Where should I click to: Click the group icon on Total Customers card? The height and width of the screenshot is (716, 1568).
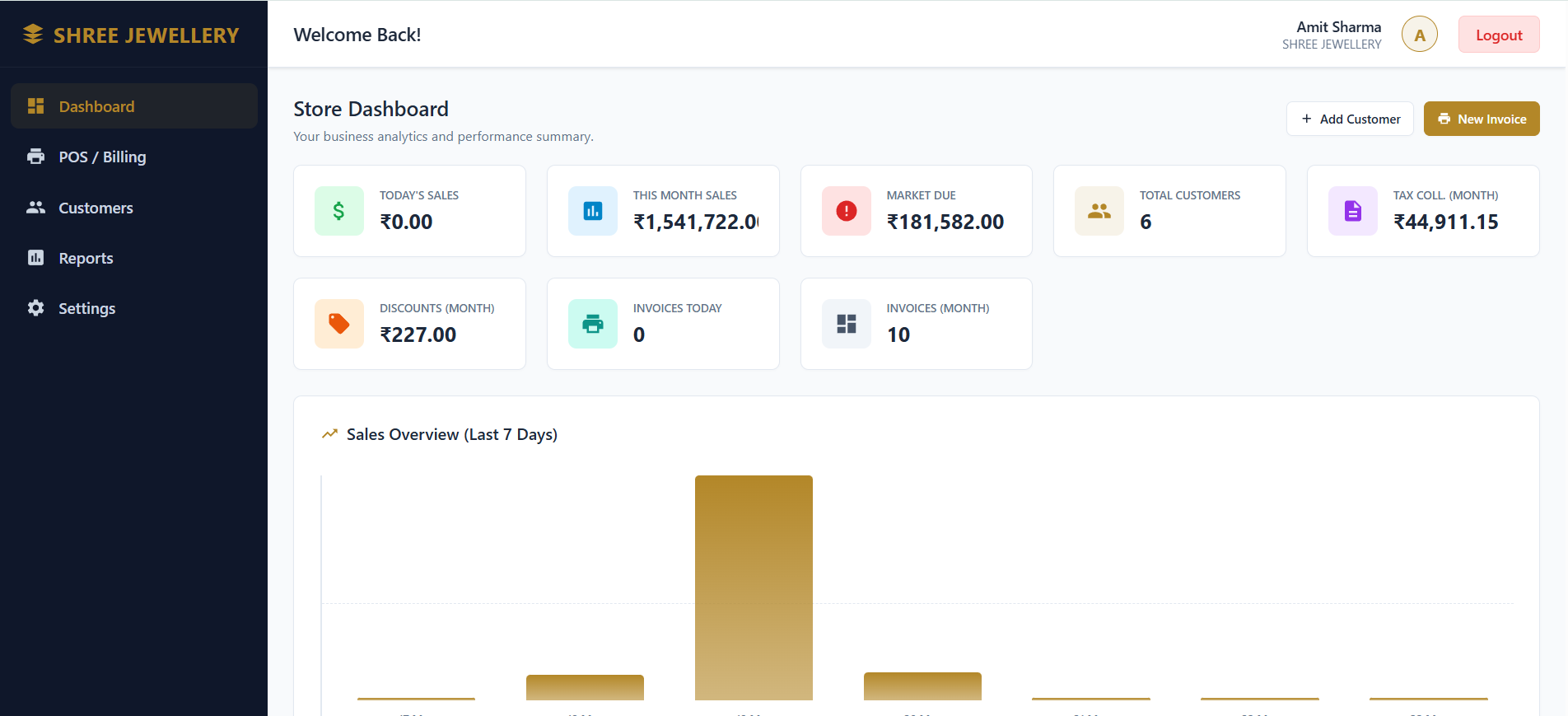[x=1099, y=211]
